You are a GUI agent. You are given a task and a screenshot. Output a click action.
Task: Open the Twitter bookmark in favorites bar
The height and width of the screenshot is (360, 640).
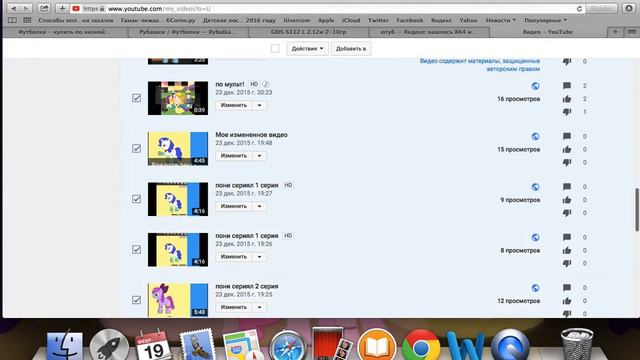(x=378, y=20)
